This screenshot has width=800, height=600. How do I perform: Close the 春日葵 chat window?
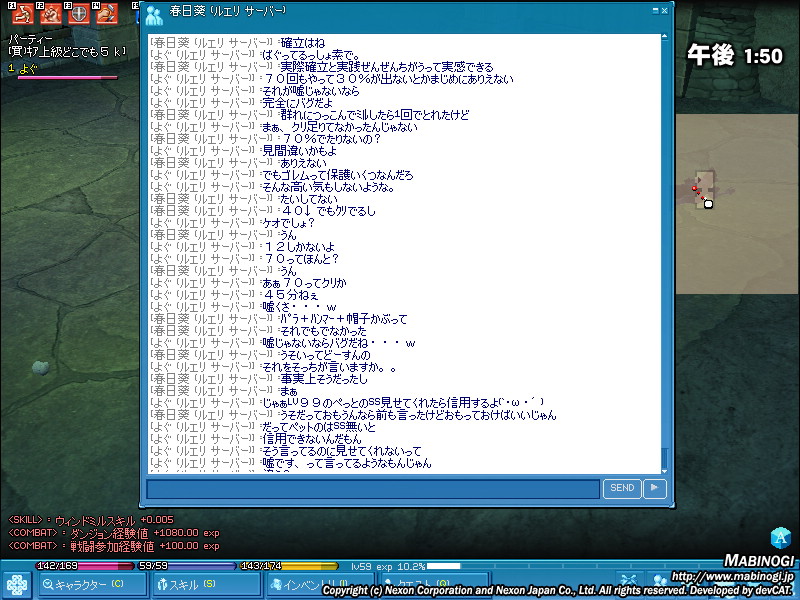[x=664, y=10]
